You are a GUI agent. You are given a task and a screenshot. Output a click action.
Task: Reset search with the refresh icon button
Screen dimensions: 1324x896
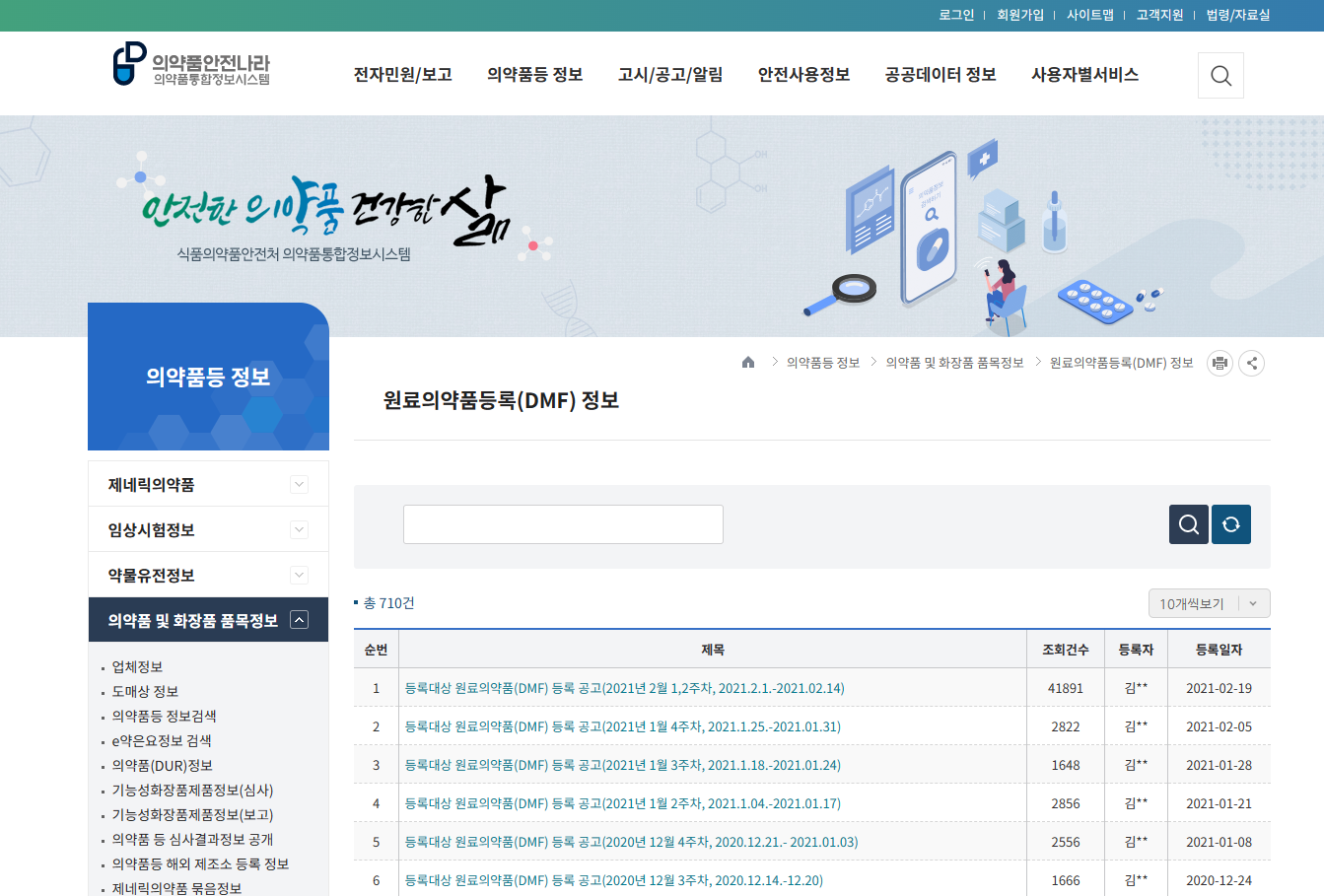click(x=1230, y=524)
